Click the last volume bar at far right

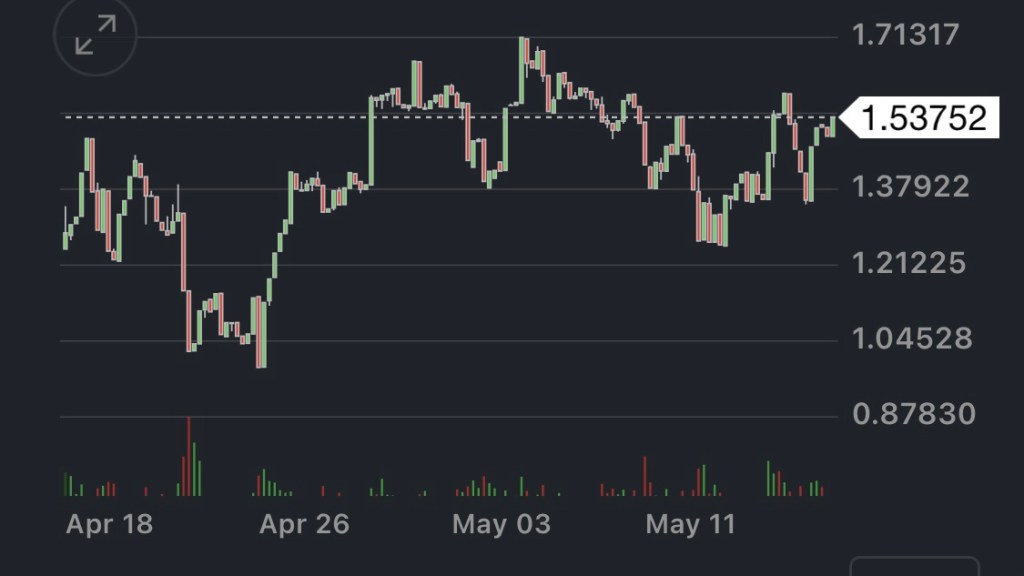(x=822, y=489)
